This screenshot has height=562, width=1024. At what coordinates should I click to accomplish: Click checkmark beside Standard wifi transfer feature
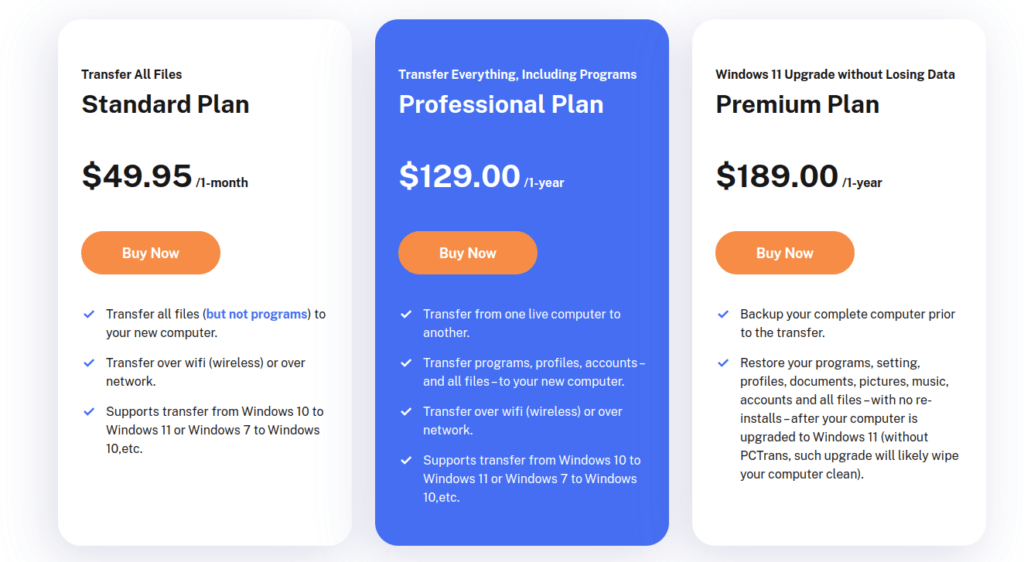point(89,363)
